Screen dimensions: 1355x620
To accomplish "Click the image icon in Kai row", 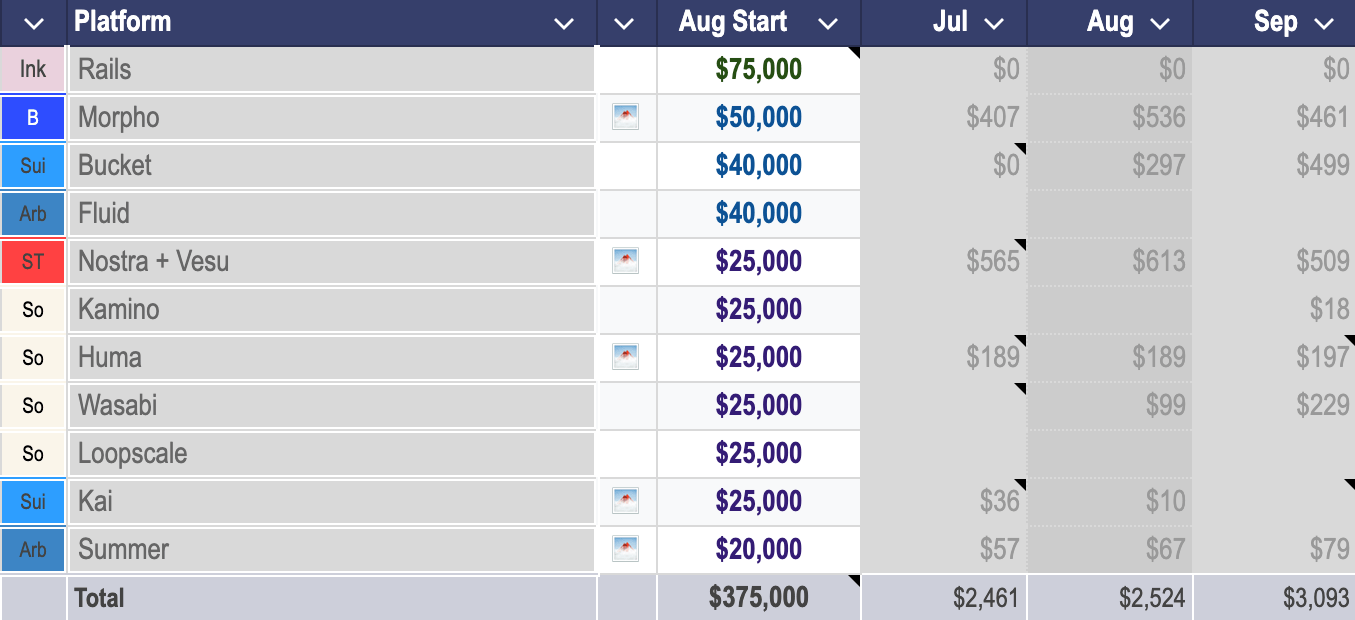I will (626, 501).
